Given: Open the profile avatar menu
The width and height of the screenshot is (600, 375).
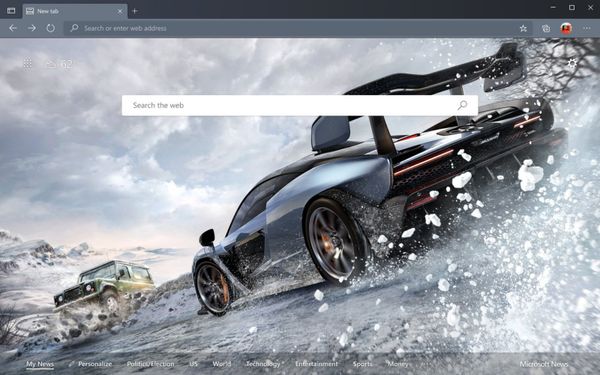Looking at the screenshot, I should point(566,28).
